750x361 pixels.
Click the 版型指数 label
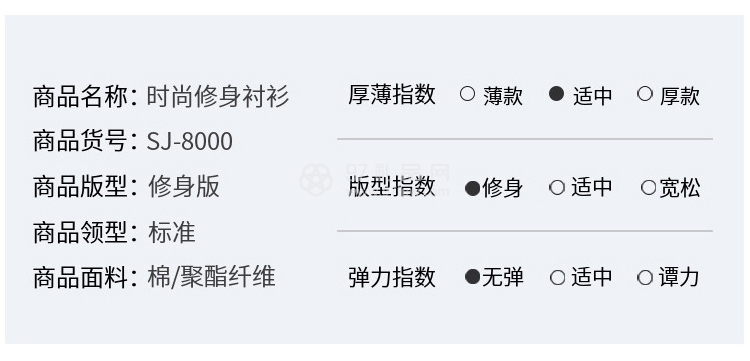[x=392, y=186]
